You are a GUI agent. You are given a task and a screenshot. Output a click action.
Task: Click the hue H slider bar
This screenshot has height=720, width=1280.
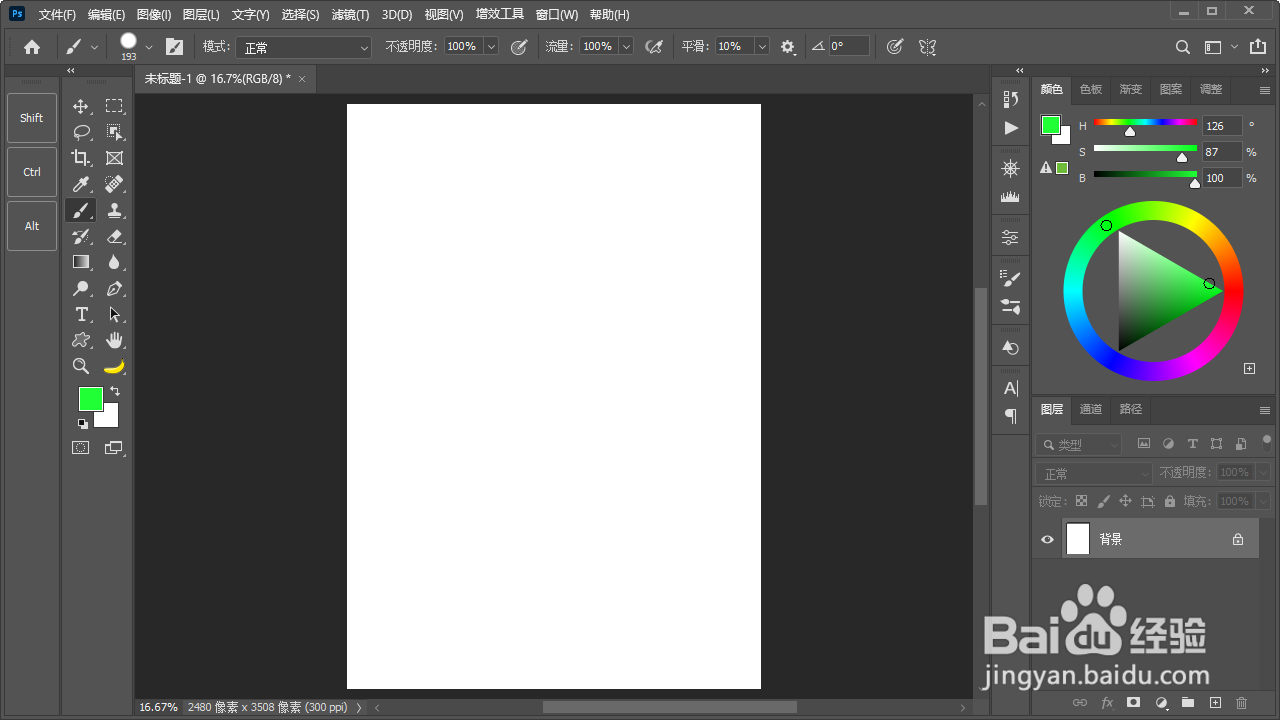click(1145, 123)
